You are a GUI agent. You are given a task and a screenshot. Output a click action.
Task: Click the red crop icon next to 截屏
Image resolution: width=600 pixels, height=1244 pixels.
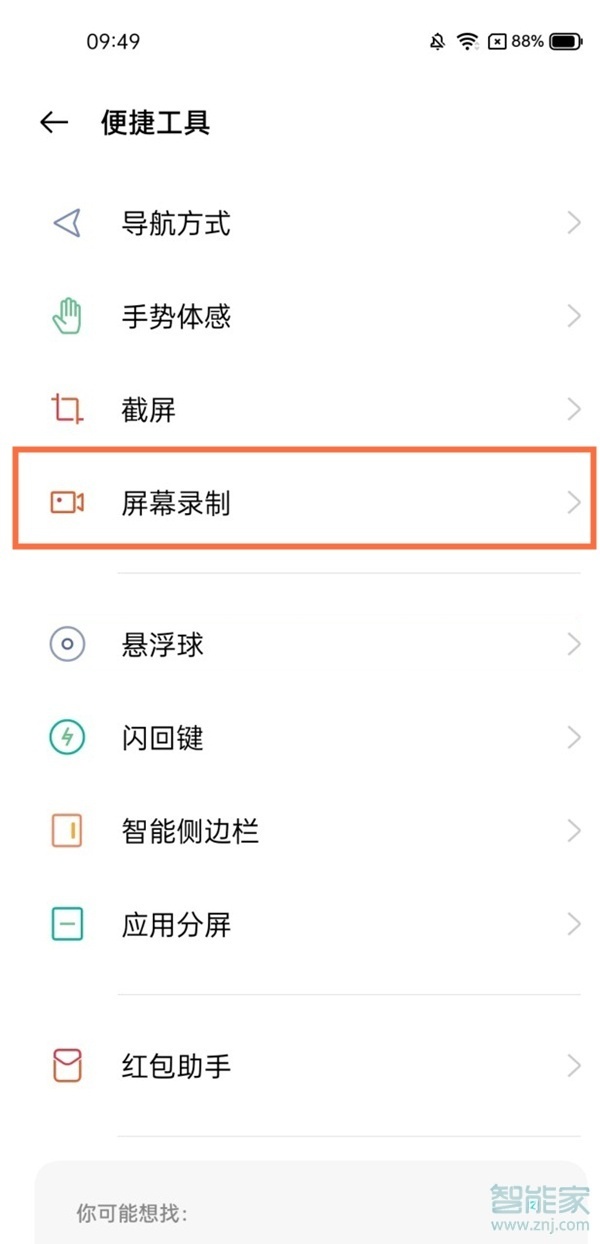pyautogui.click(x=66, y=408)
